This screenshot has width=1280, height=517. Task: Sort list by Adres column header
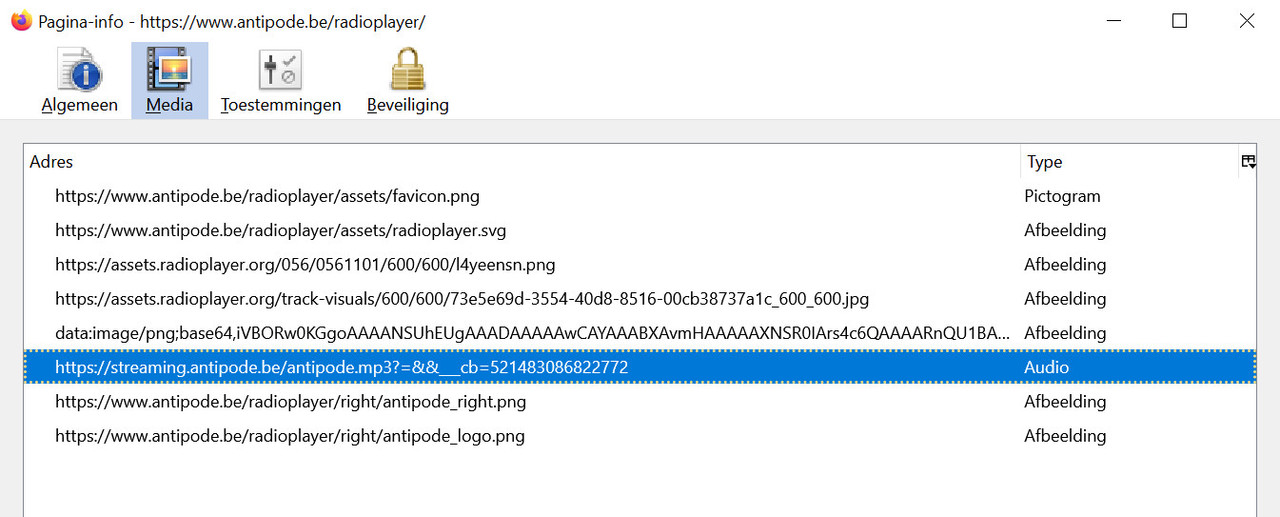coord(522,162)
